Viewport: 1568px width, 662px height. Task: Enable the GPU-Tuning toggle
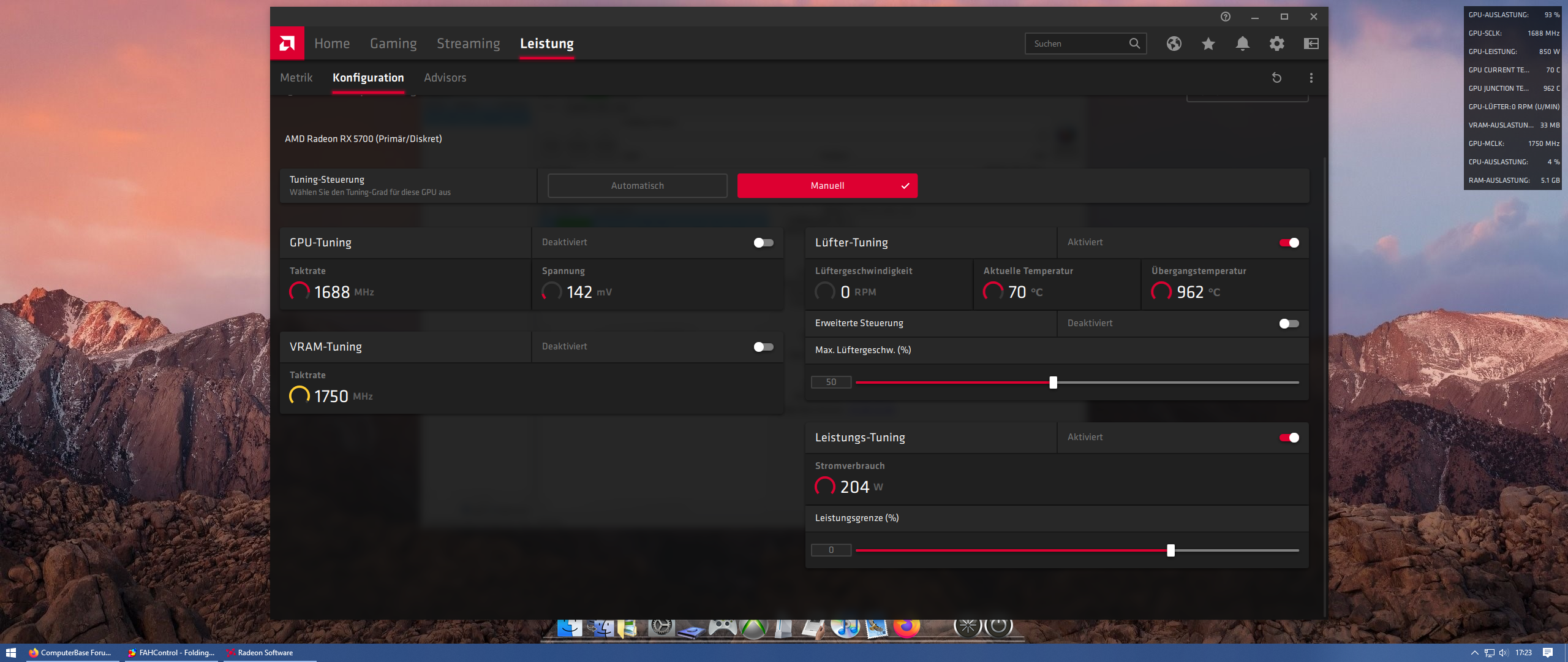[763, 243]
